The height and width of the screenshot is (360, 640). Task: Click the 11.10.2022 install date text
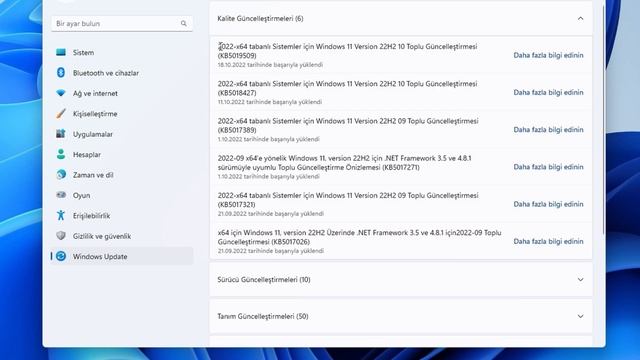tap(270, 102)
